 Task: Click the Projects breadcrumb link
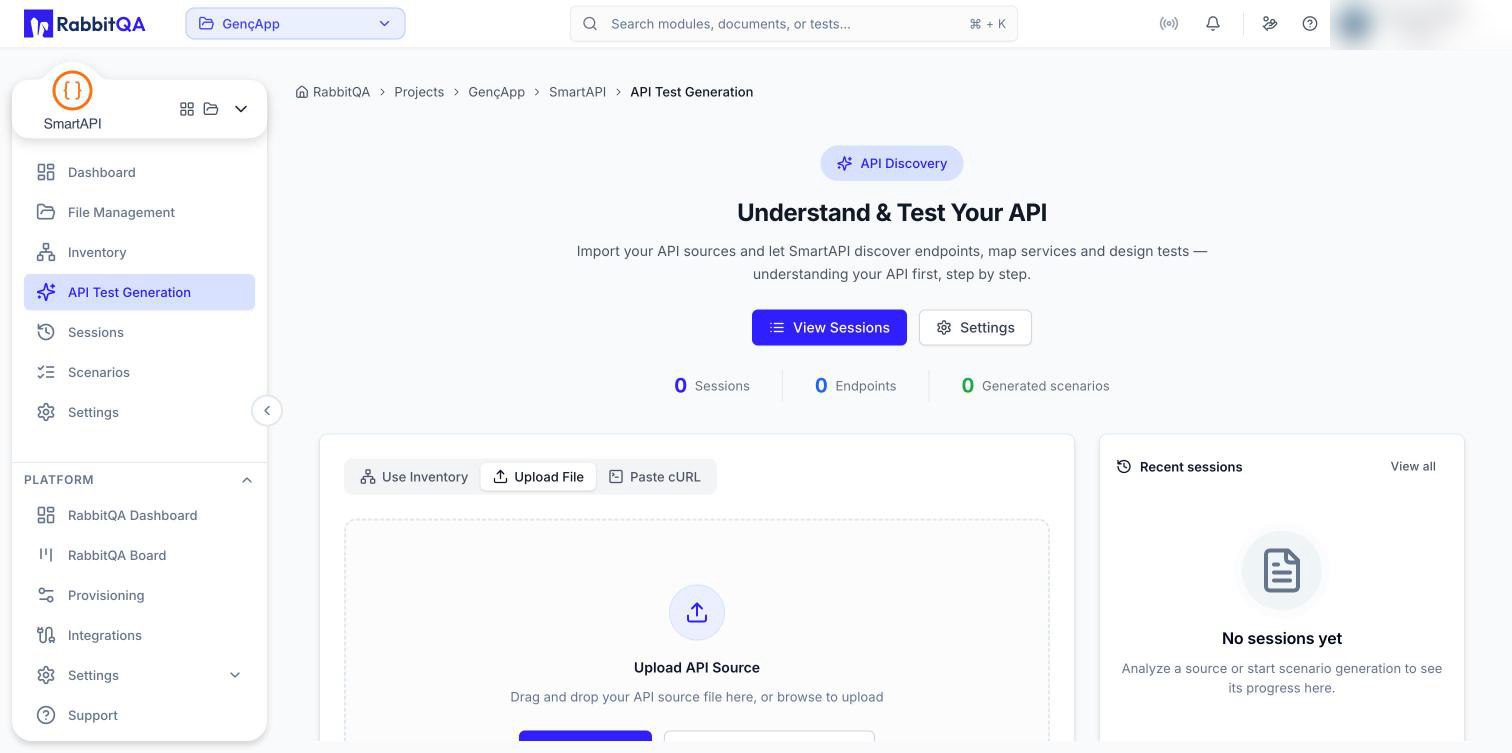click(419, 92)
